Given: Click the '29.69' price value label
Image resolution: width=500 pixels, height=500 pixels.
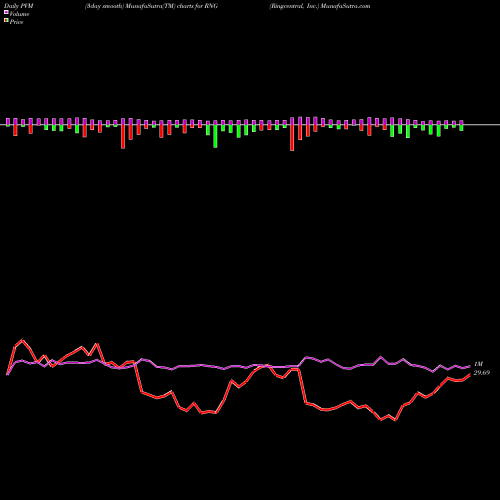Looking at the screenshot, I should [482, 373].
